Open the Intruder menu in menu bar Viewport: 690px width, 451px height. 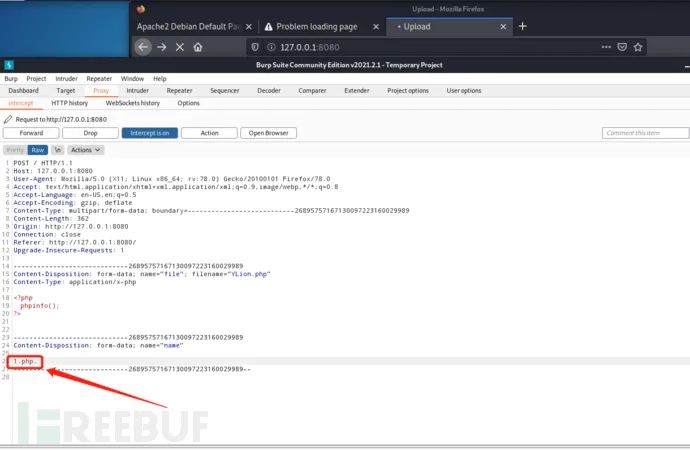[x=66, y=79]
